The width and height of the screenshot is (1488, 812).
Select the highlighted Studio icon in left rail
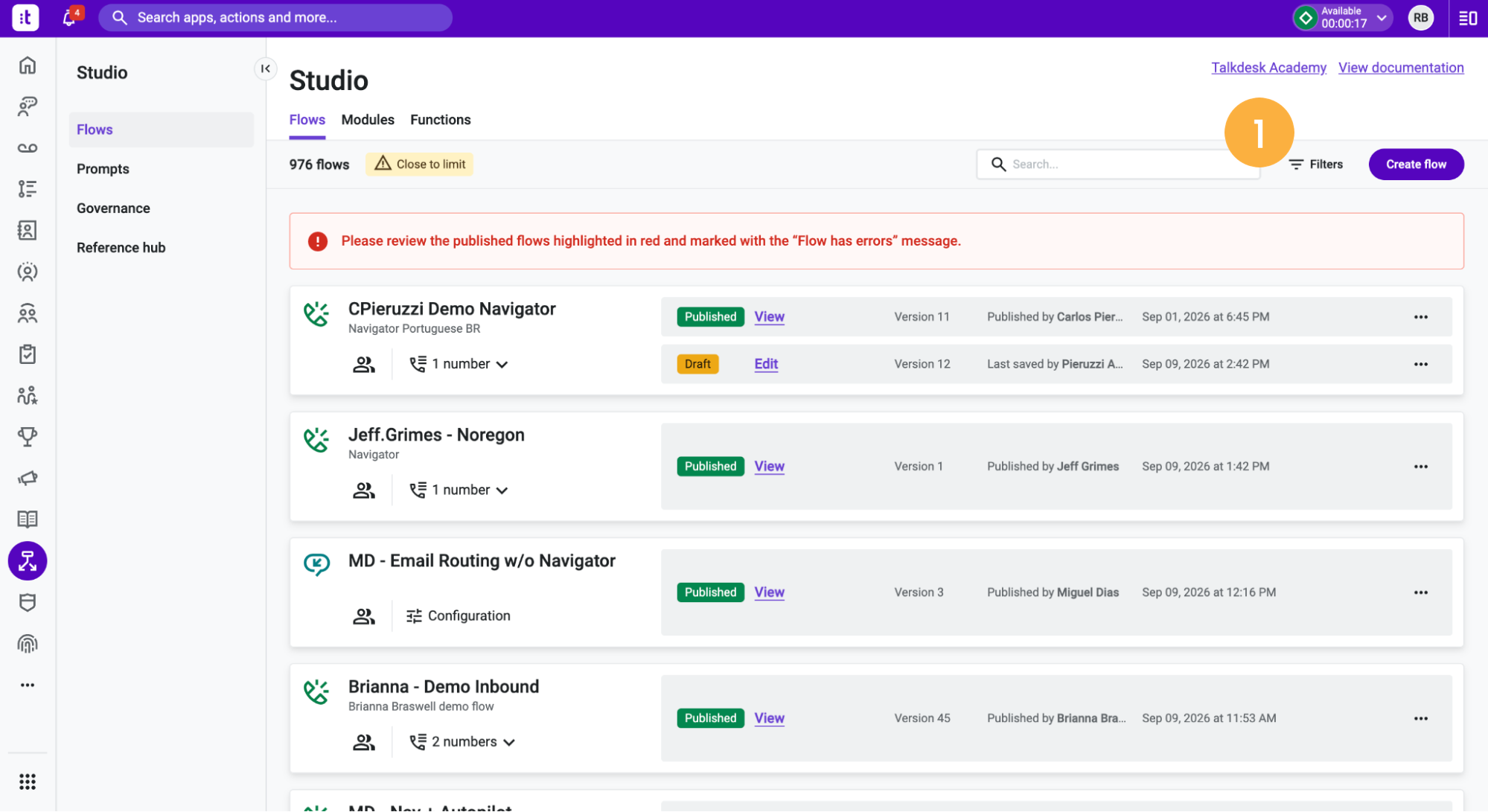(x=28, y=561)
